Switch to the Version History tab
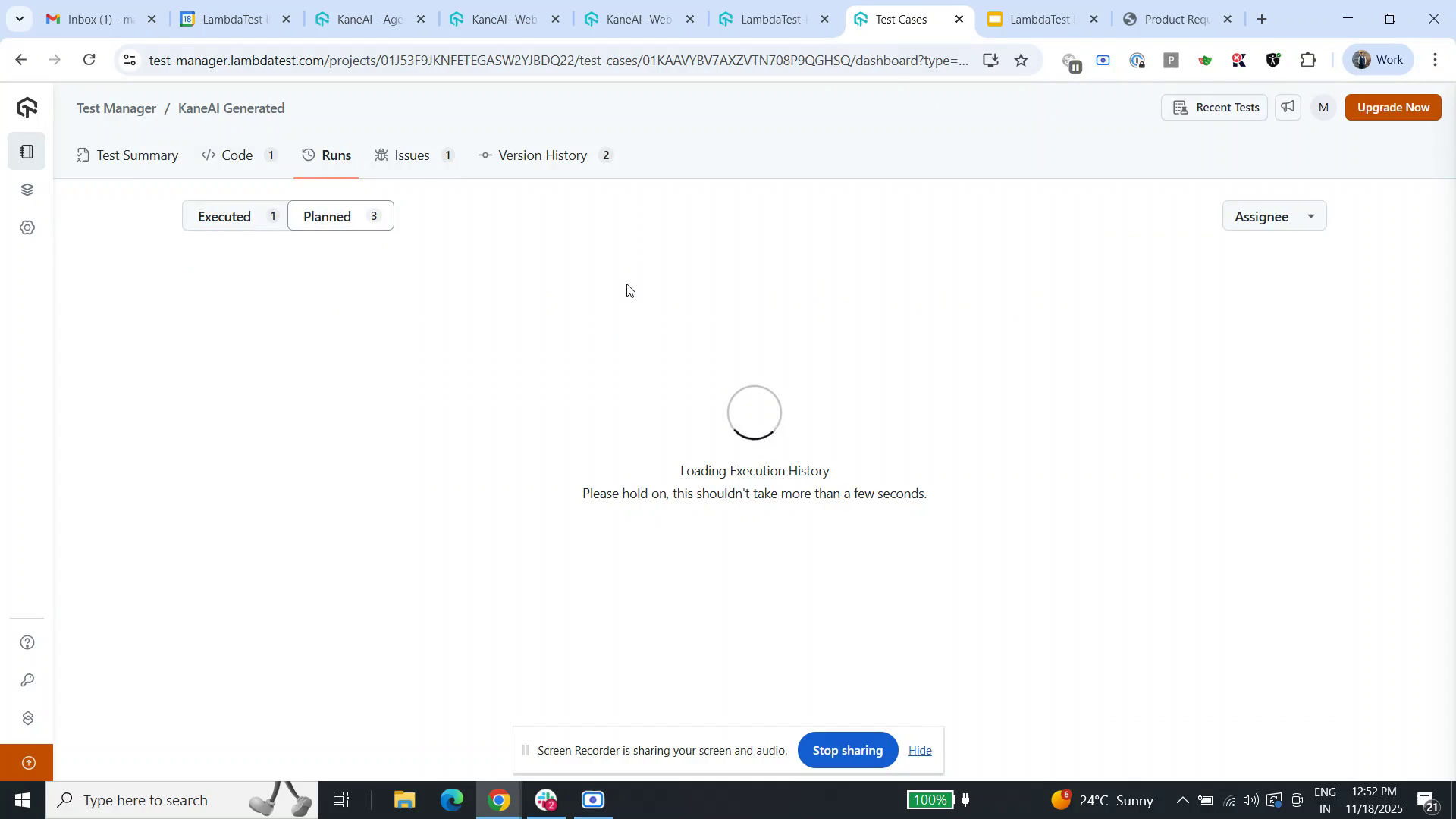Screen dimensions: 1456x819 [542, 155]
